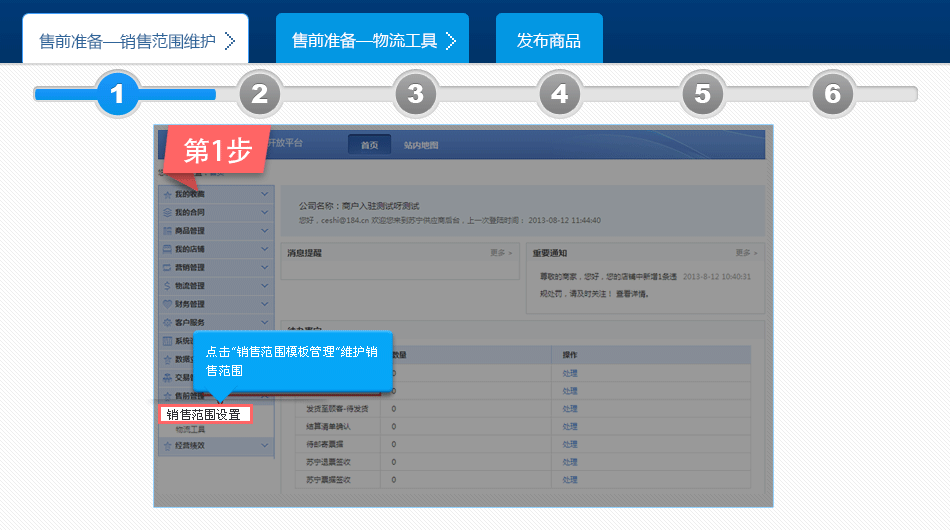
Task: Expand the 营销管理 section chevron
Action: (265, 267)
